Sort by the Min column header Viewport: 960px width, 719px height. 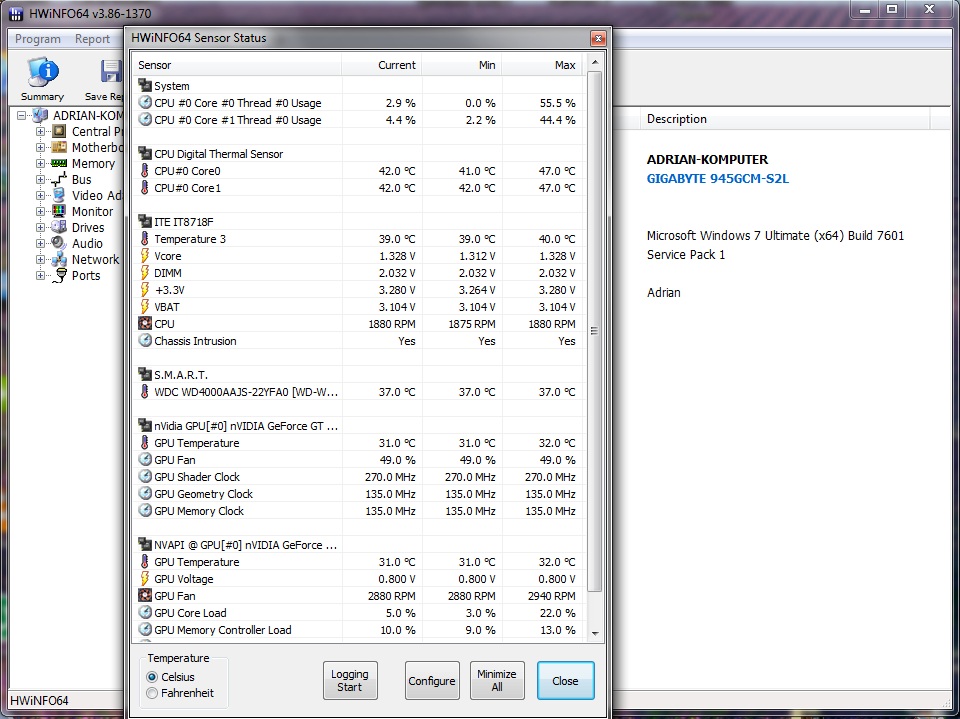(462, 65)
